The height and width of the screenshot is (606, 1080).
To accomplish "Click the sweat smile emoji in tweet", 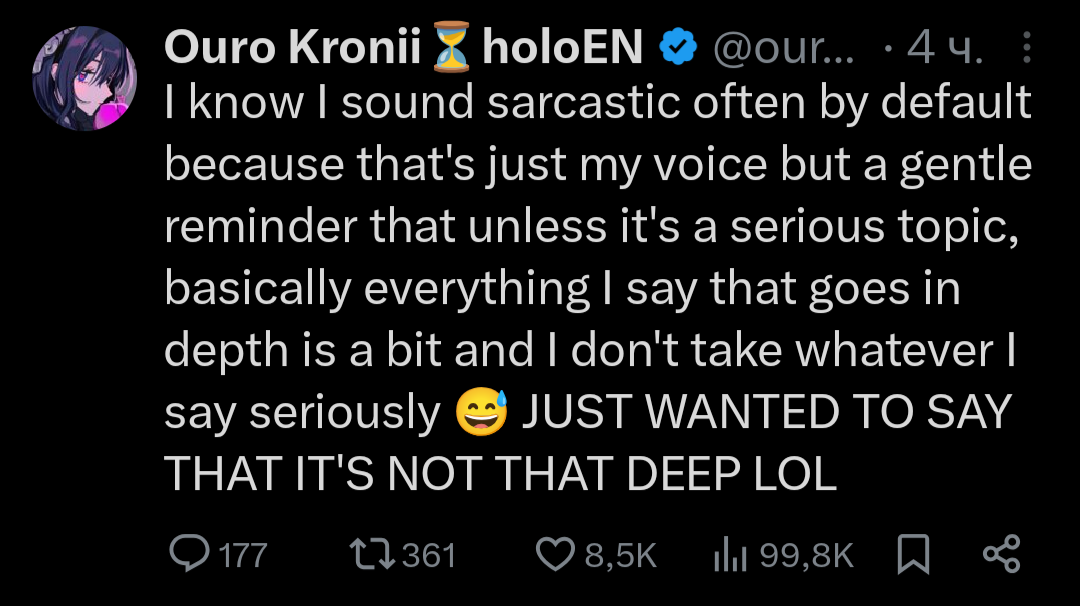I will [481, 412].
